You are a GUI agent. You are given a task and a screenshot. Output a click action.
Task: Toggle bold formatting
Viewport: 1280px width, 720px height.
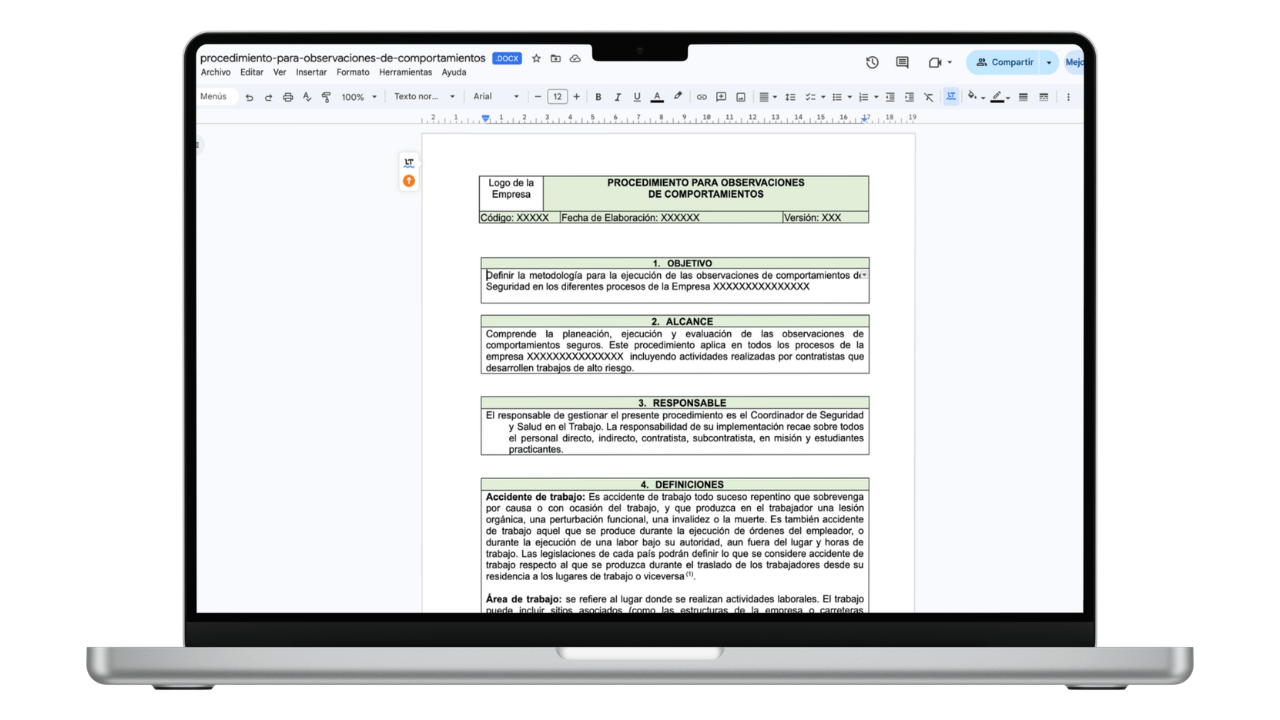[x=598, y=97]
